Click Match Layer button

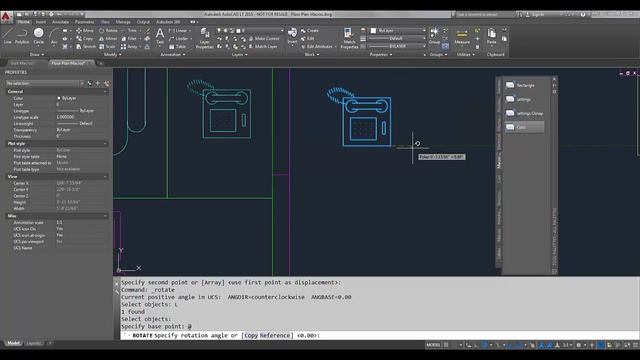coord(262,47)
